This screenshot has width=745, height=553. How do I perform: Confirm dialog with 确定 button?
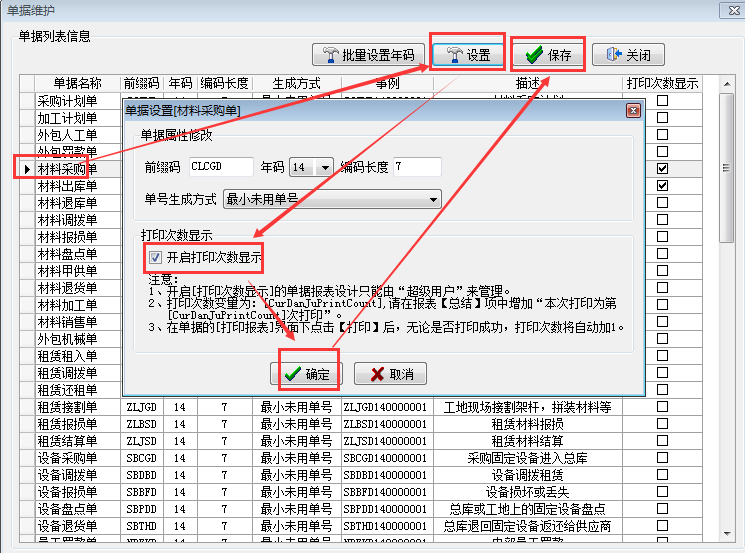[x=306, y=374]
